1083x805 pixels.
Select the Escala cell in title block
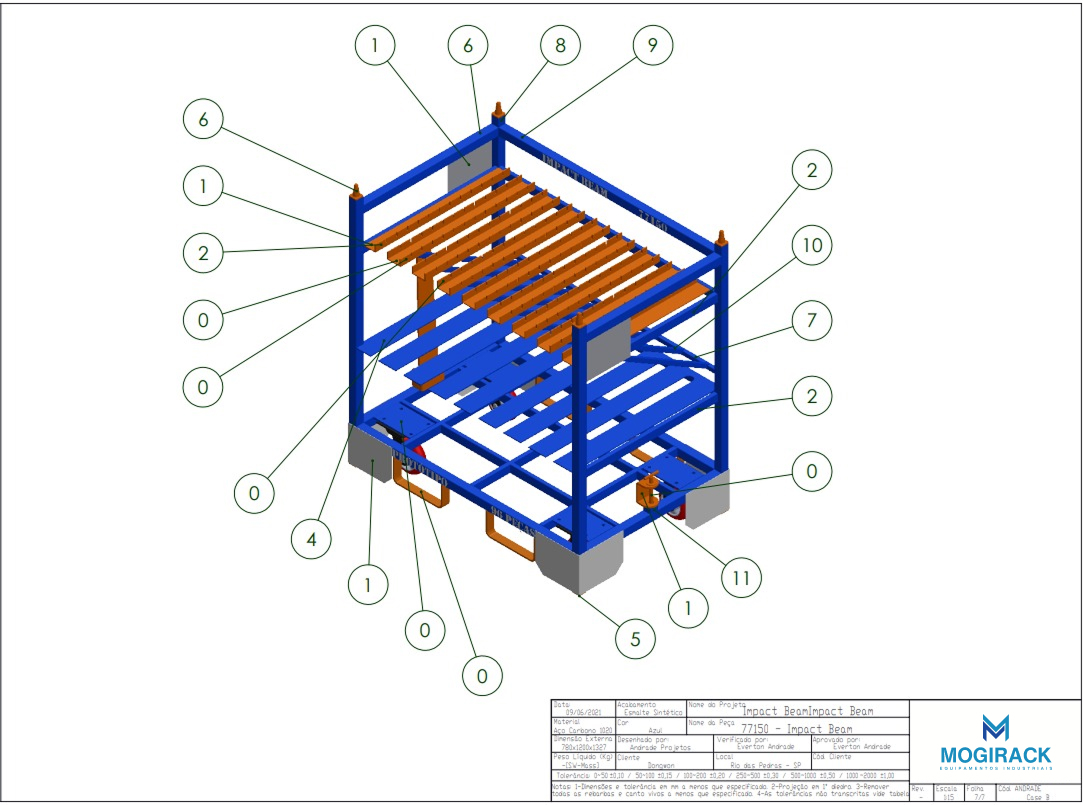[x=946, y=793]
